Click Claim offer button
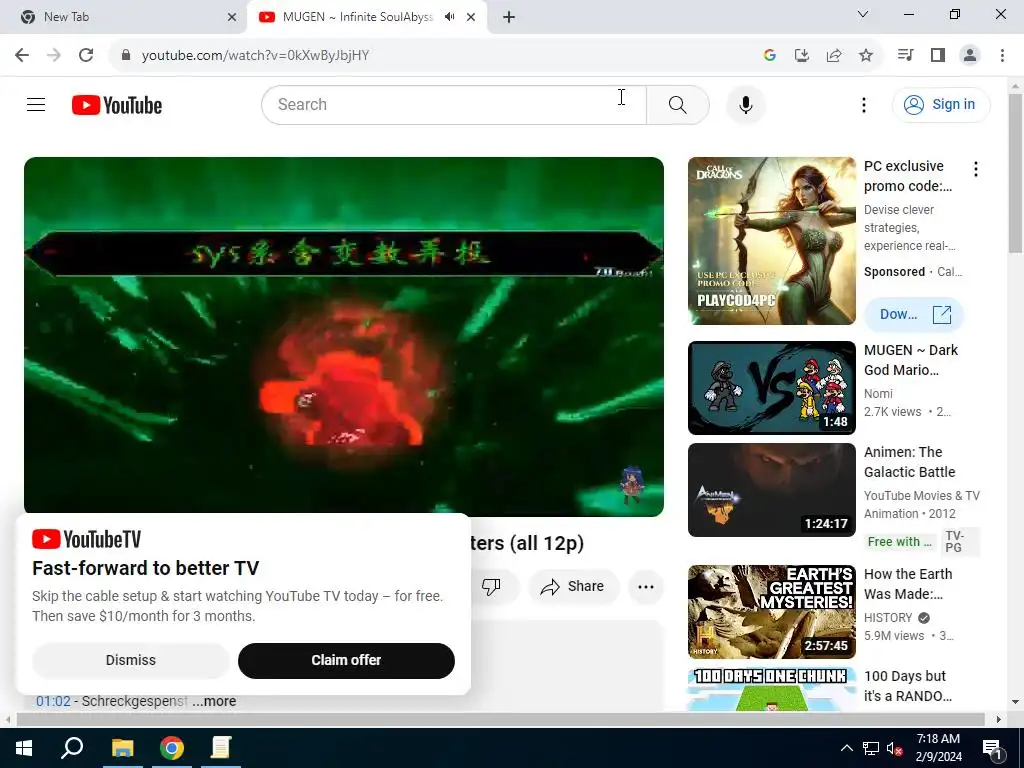Image resolution: width=1024 pixels, height=768 pixels. tap(346, 660)
